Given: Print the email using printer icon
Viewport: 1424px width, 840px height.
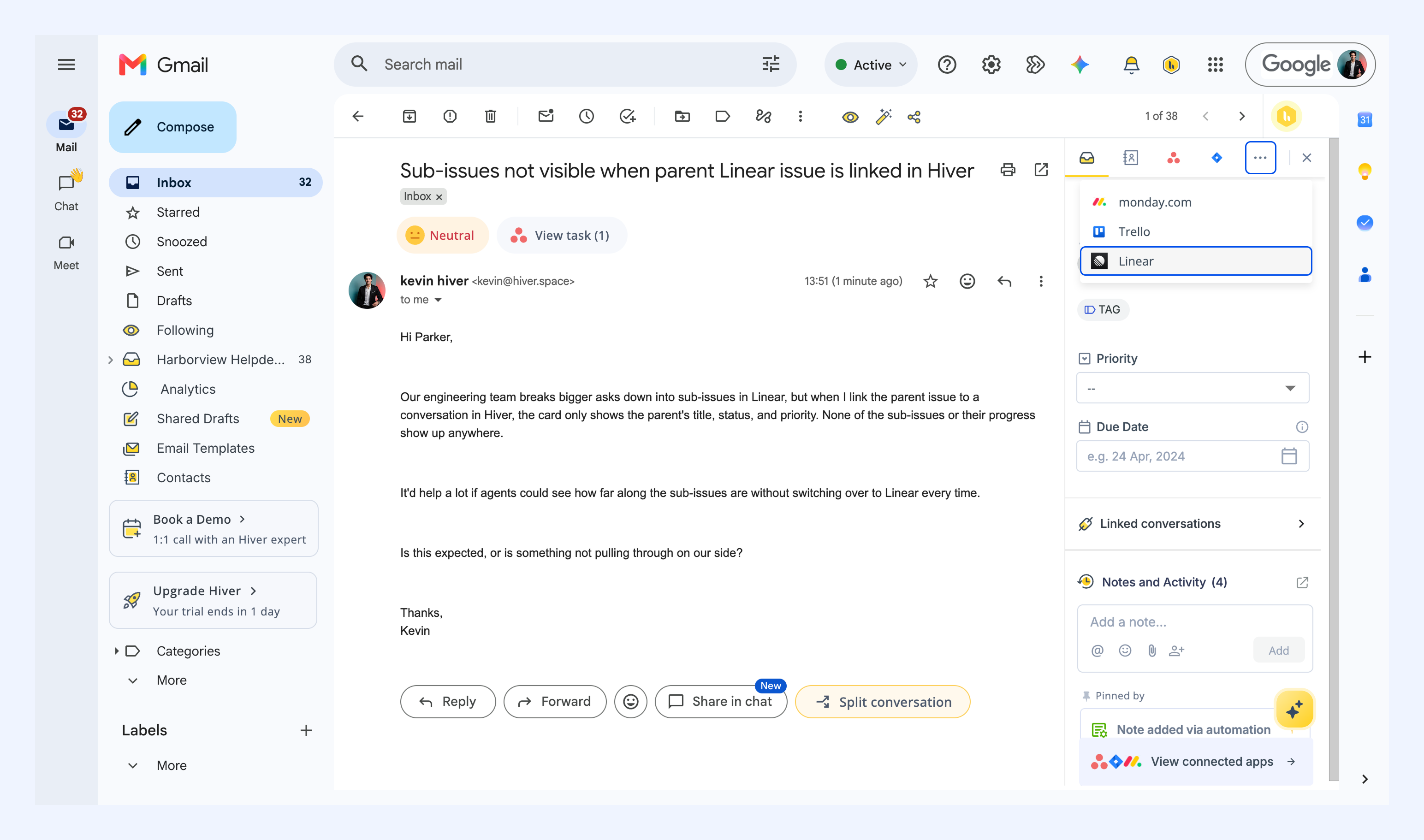Looking at the screenshot, I should (x=1007, y=170).
